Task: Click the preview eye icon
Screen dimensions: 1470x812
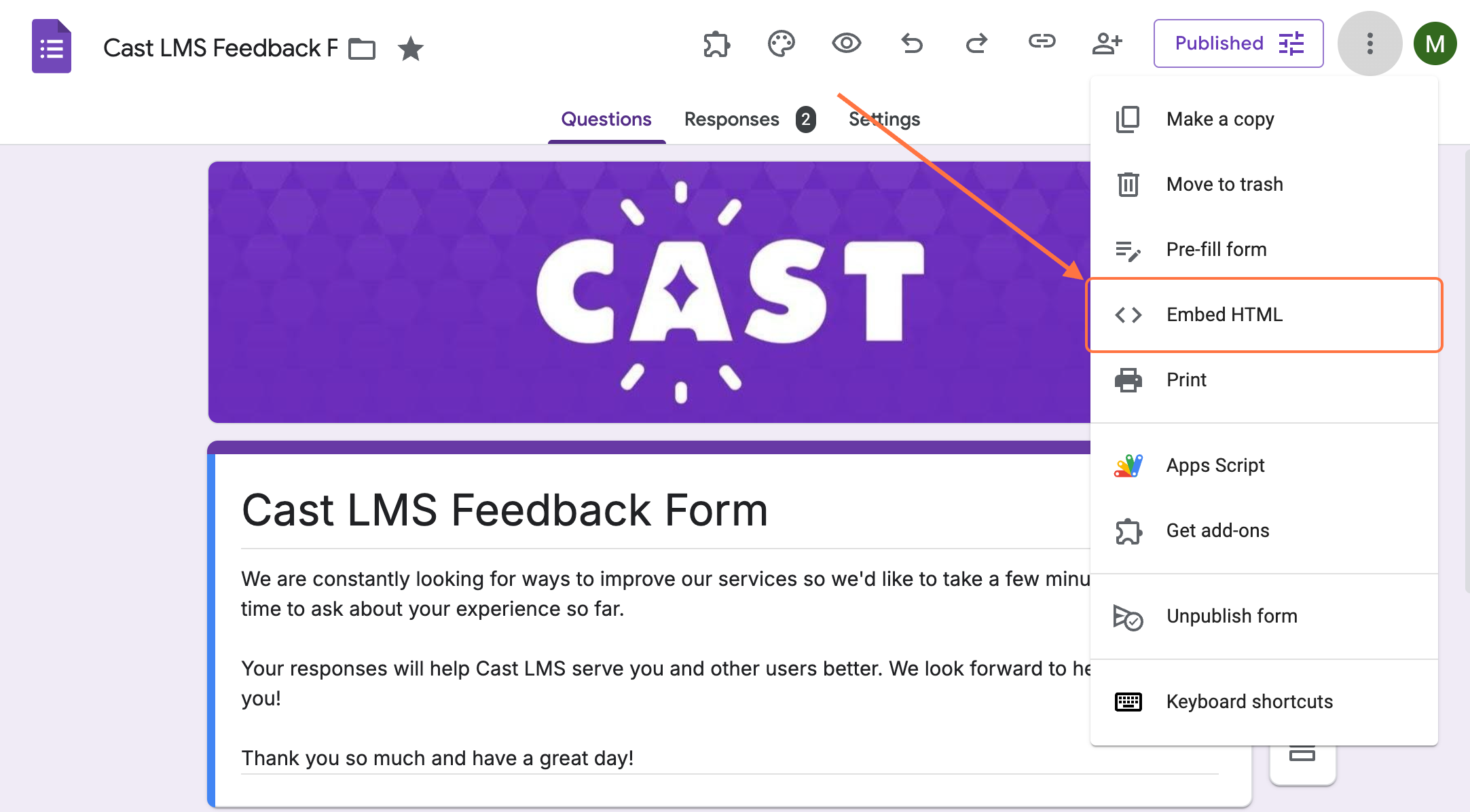Action: pyautogui.click(x=846, y=44)
